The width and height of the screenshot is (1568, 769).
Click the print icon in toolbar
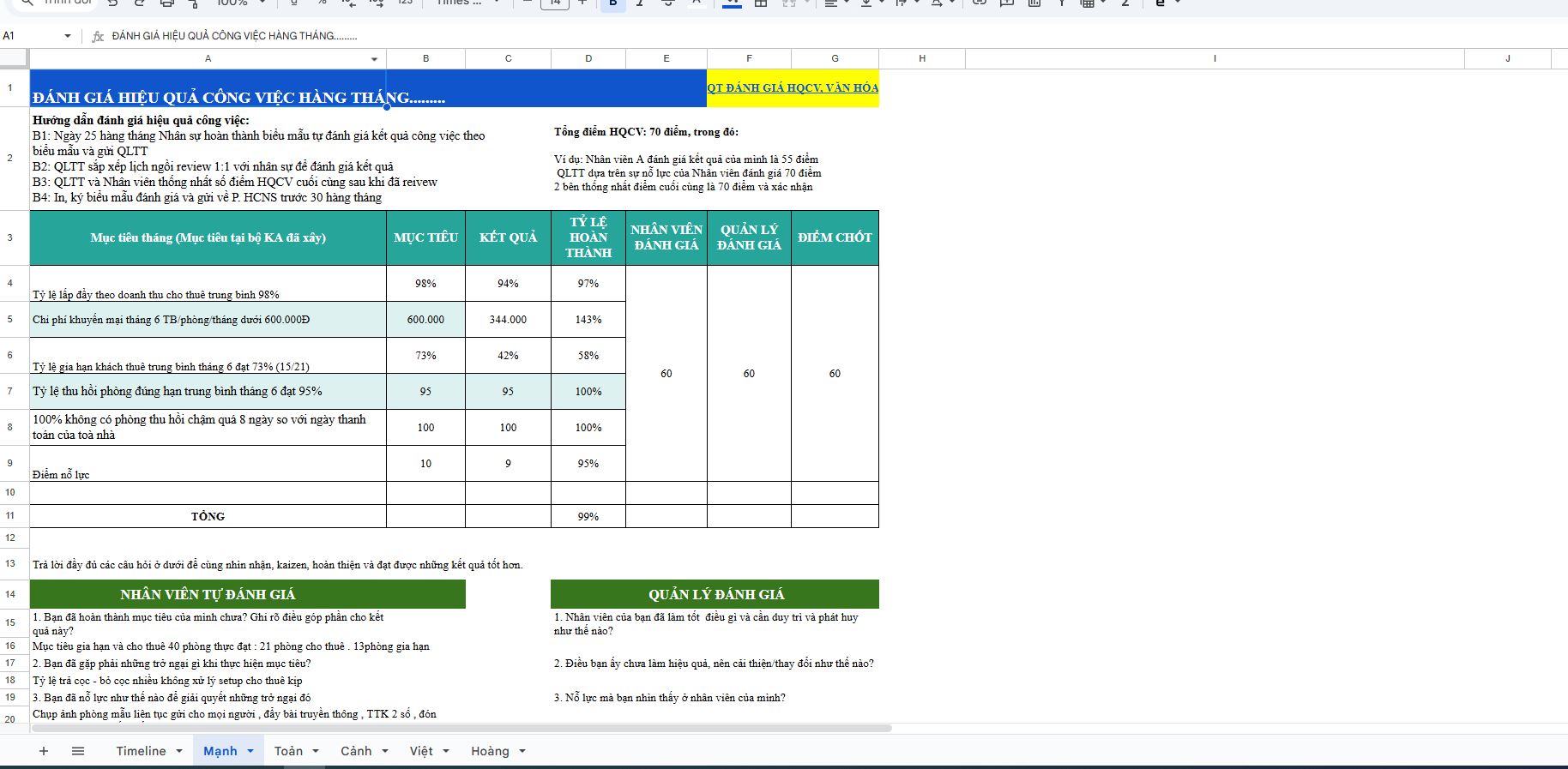coord(167,3)
